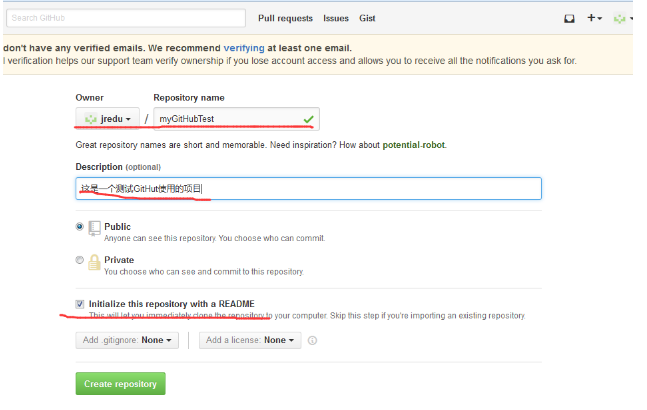Open Gist in the top navigation
Screen dimensions: 647x410
click(367, 19)
